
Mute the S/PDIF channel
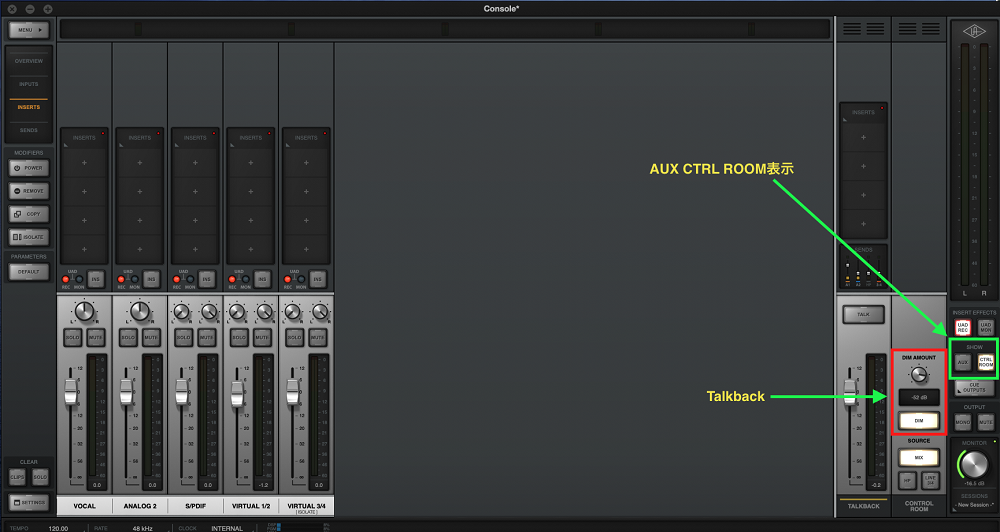pos(207,337)
